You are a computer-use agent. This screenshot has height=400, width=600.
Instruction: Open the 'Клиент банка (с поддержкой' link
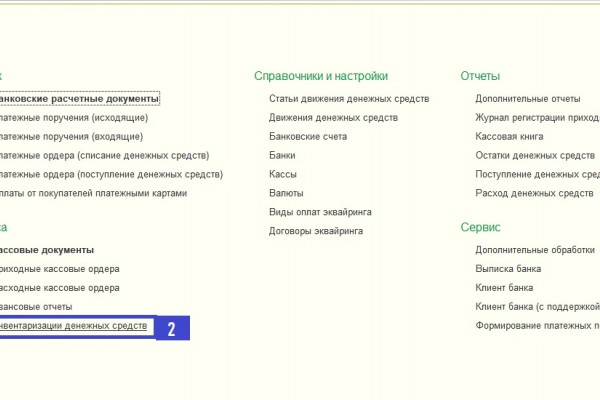click(538, 307)
